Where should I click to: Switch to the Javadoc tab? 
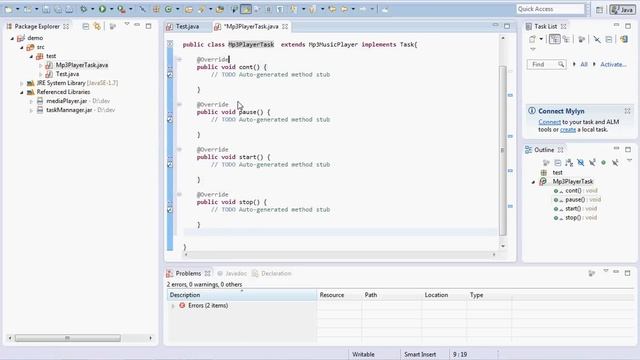click(x=231, y=273)
